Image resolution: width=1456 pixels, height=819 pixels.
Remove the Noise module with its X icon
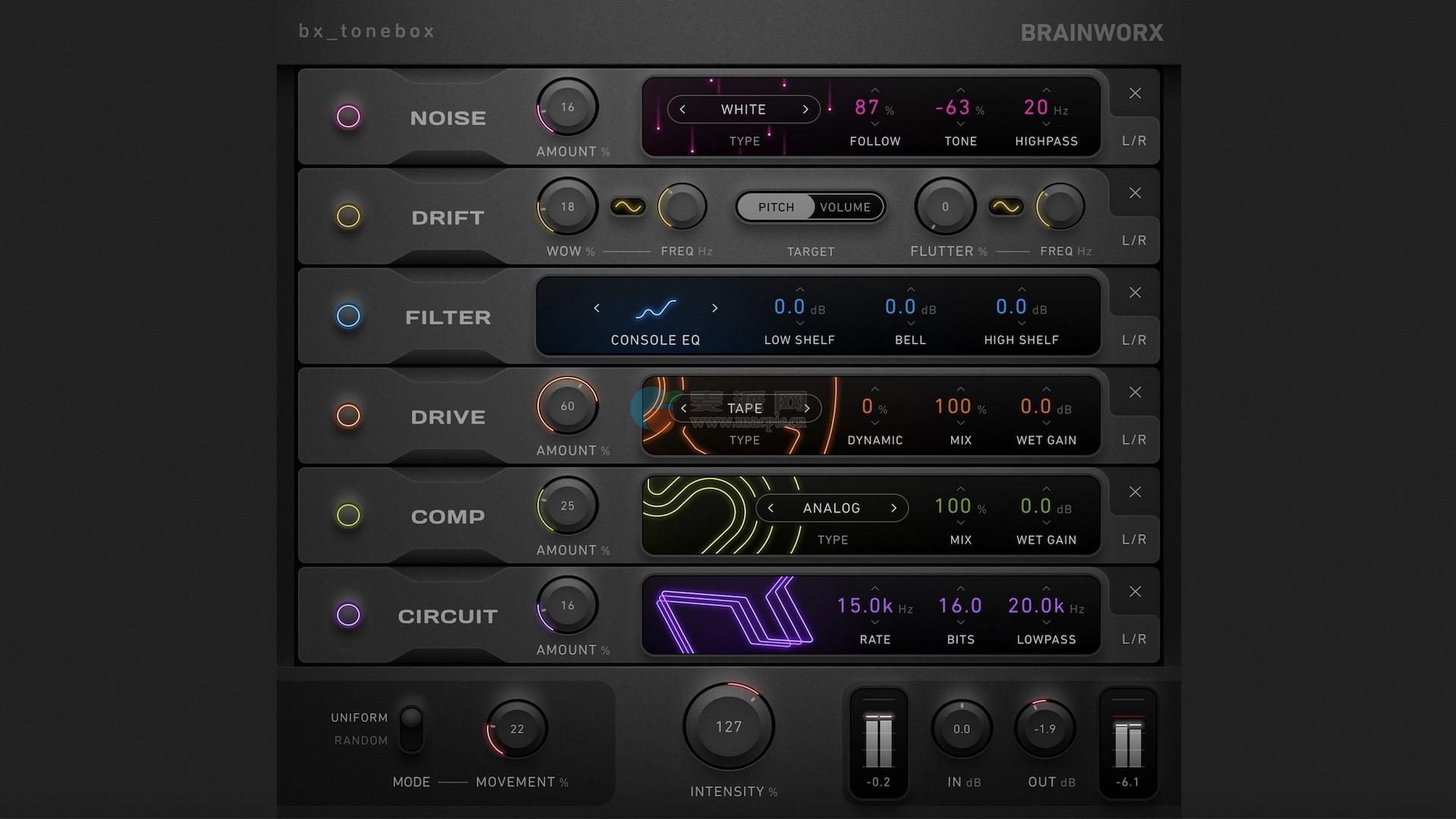coord(1134,93)
